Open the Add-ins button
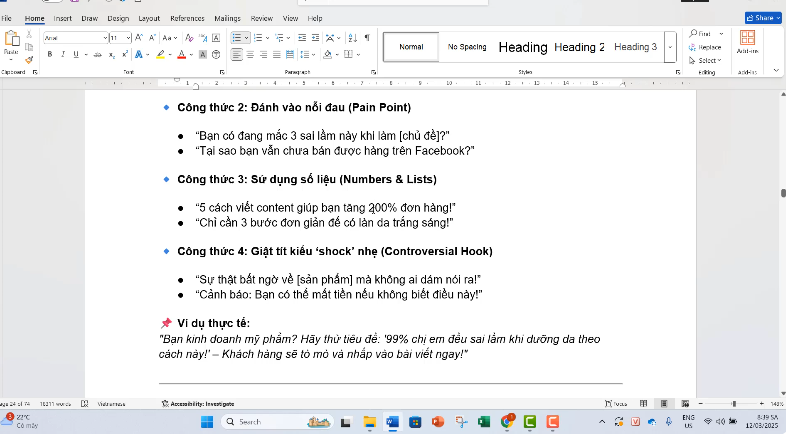The height and width of the screenshot is (434, 786). pyautogui.click(x=747, y=42)
